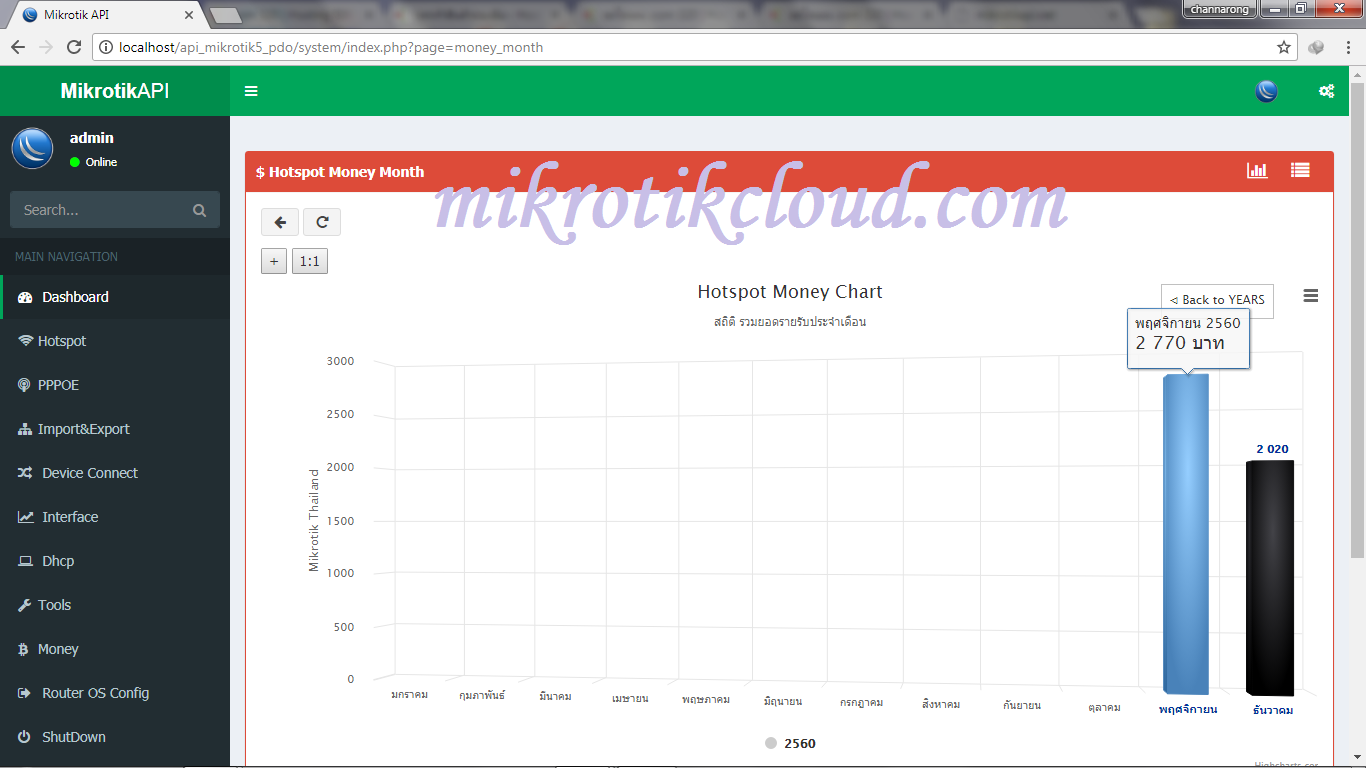The height and width of the screenshot is (768, 1366).
Task: Select the Mikrotik API browser tab
Action: click(x=107, y=14)
